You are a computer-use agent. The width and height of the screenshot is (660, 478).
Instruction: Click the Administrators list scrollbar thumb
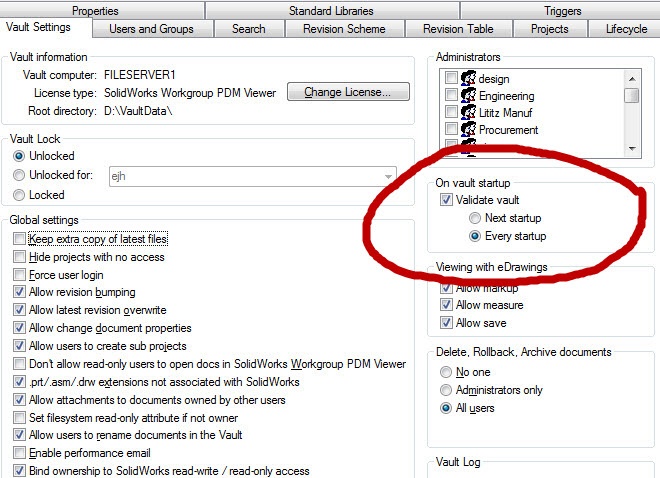pyautogui.click(x=632, y=96)
